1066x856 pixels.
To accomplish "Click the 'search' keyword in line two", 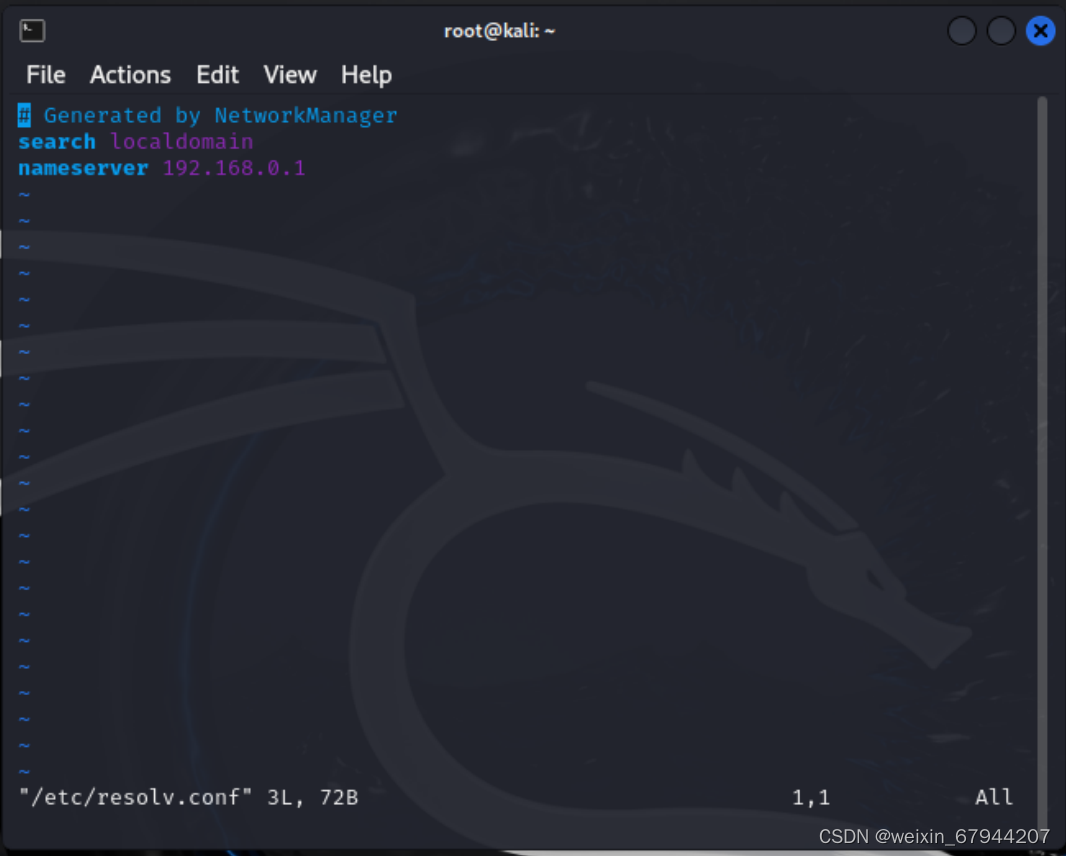I will pos(57,141).
